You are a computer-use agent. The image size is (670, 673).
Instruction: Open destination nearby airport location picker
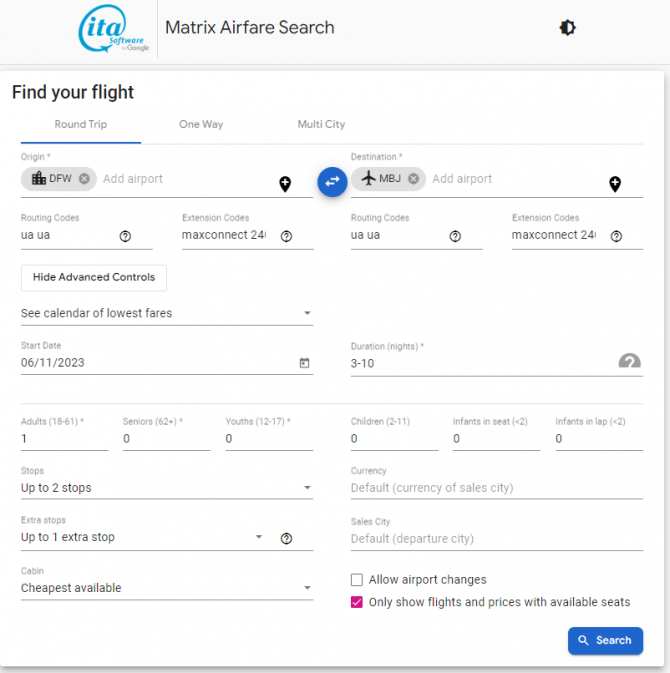click(x=615, y=184)
